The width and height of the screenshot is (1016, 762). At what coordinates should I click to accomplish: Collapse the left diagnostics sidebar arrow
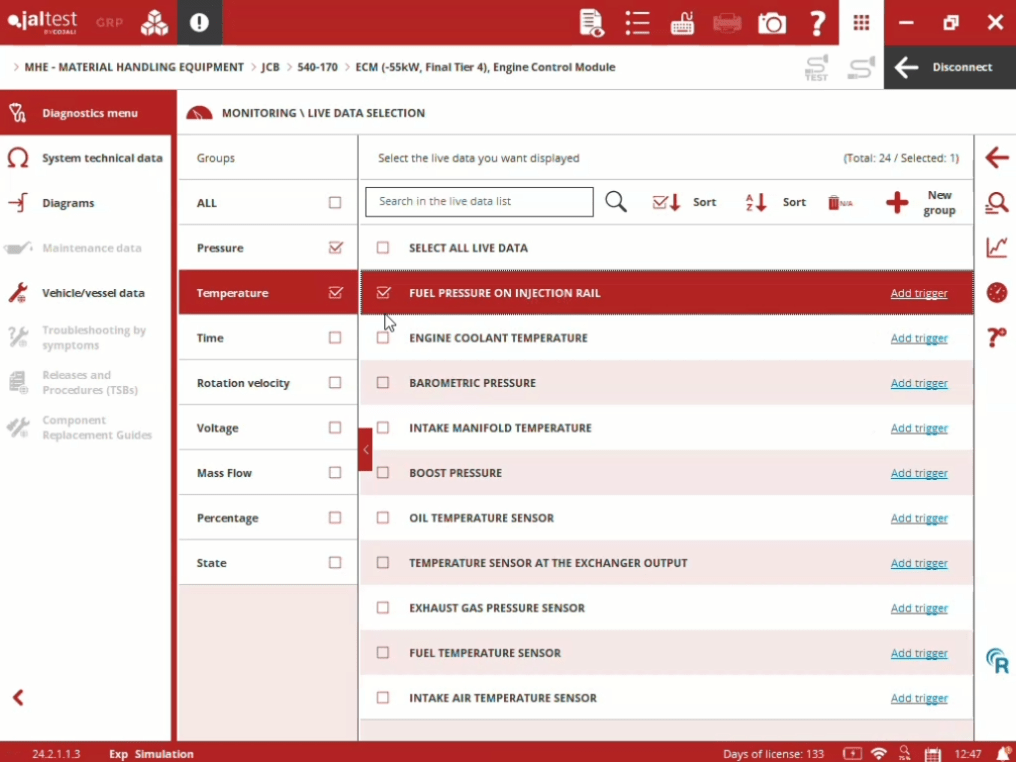click(x=18, y=698)
